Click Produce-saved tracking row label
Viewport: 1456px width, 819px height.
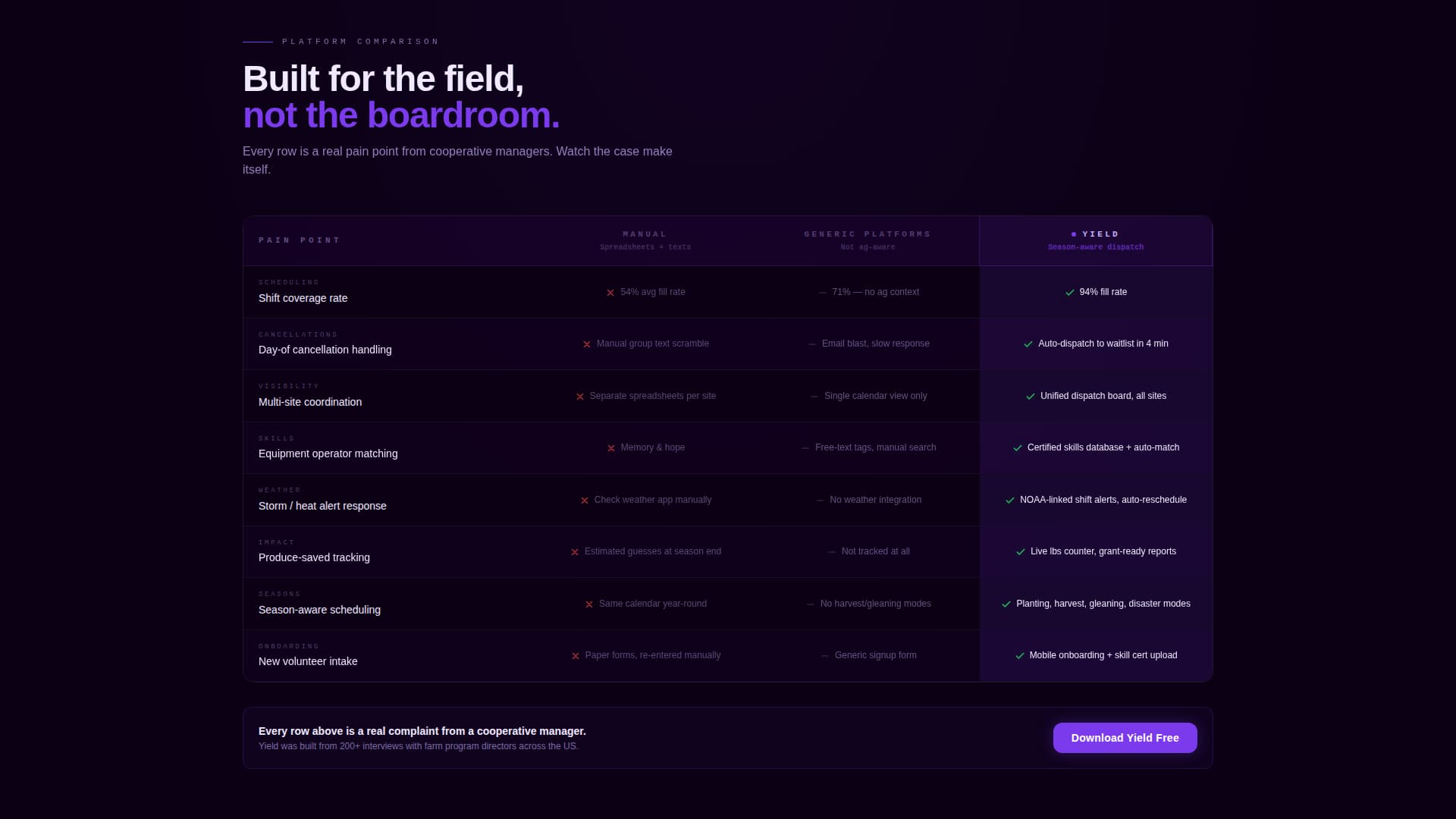pos(314,557)
